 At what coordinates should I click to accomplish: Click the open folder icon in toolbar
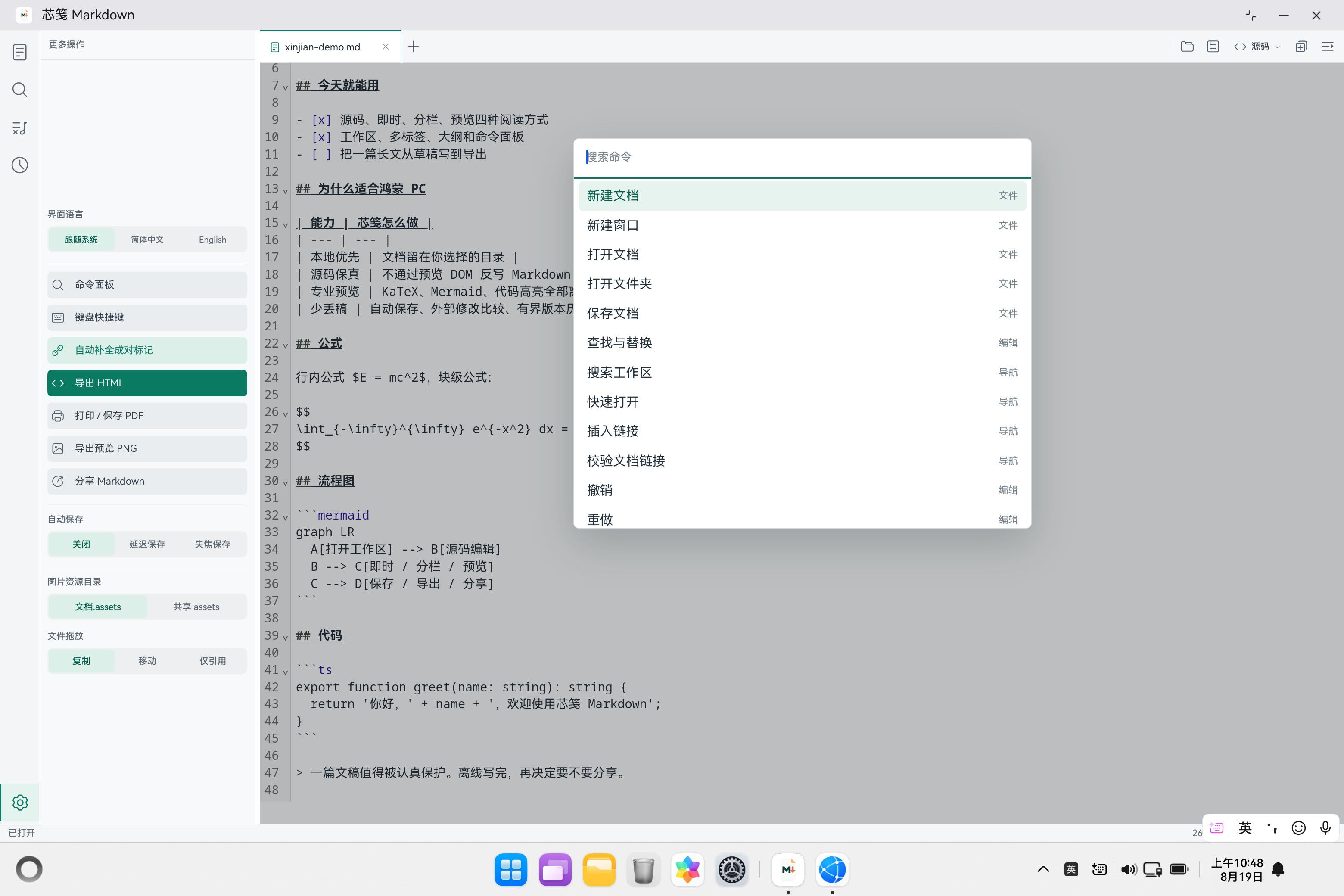pos(1187,46)
